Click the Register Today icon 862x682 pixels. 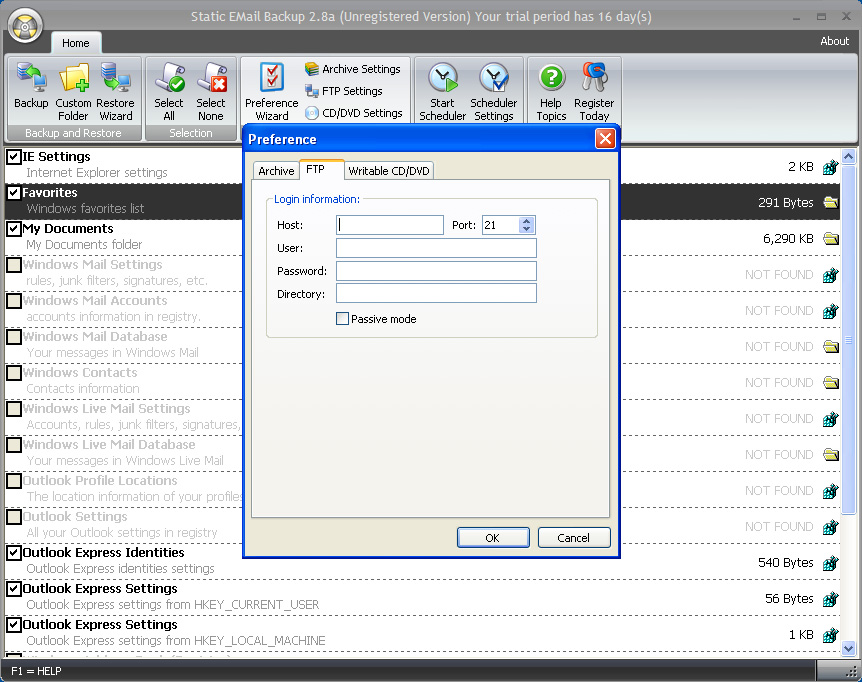click(x=595, y=88)
